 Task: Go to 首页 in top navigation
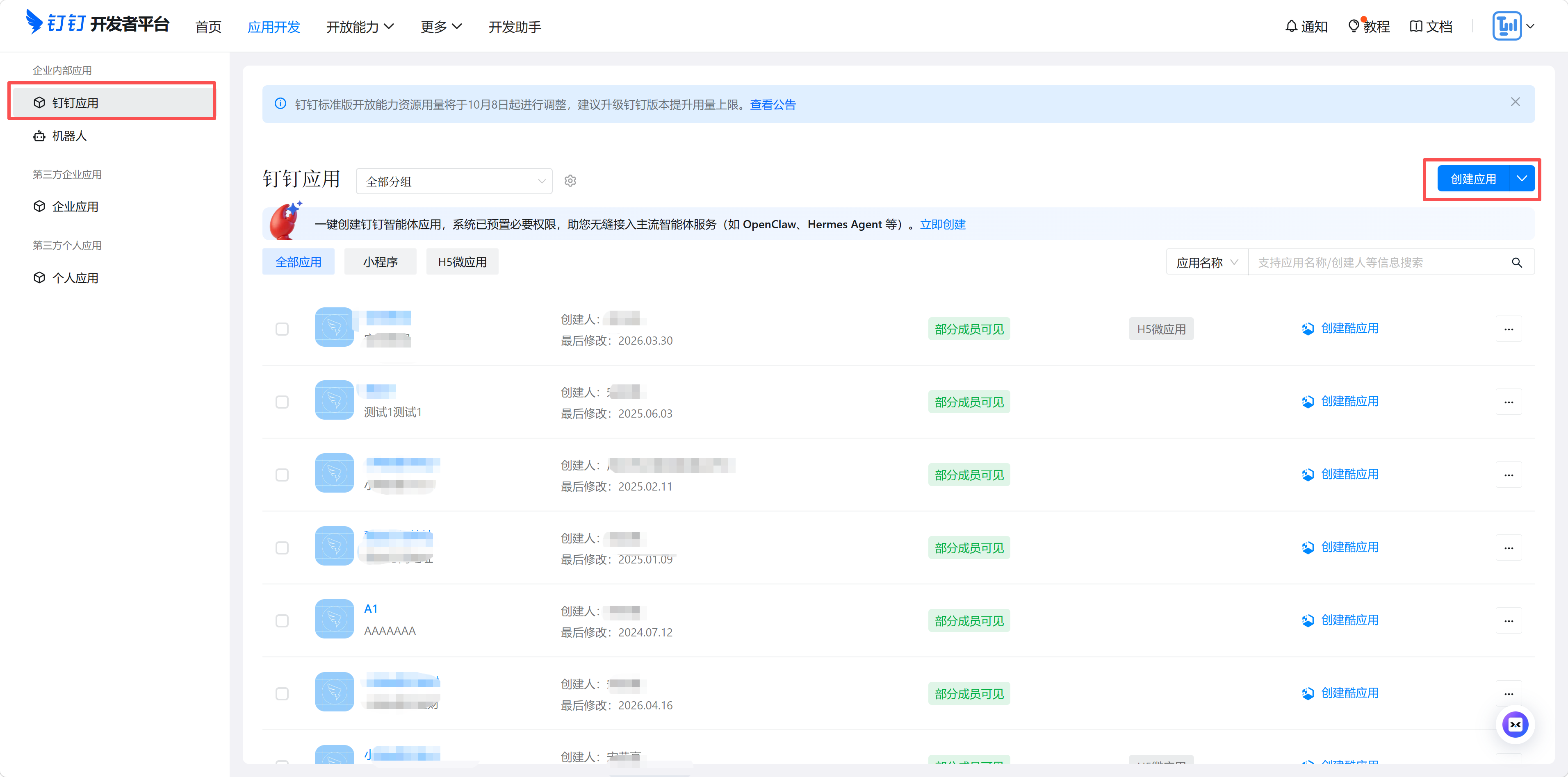pos(208,27)
